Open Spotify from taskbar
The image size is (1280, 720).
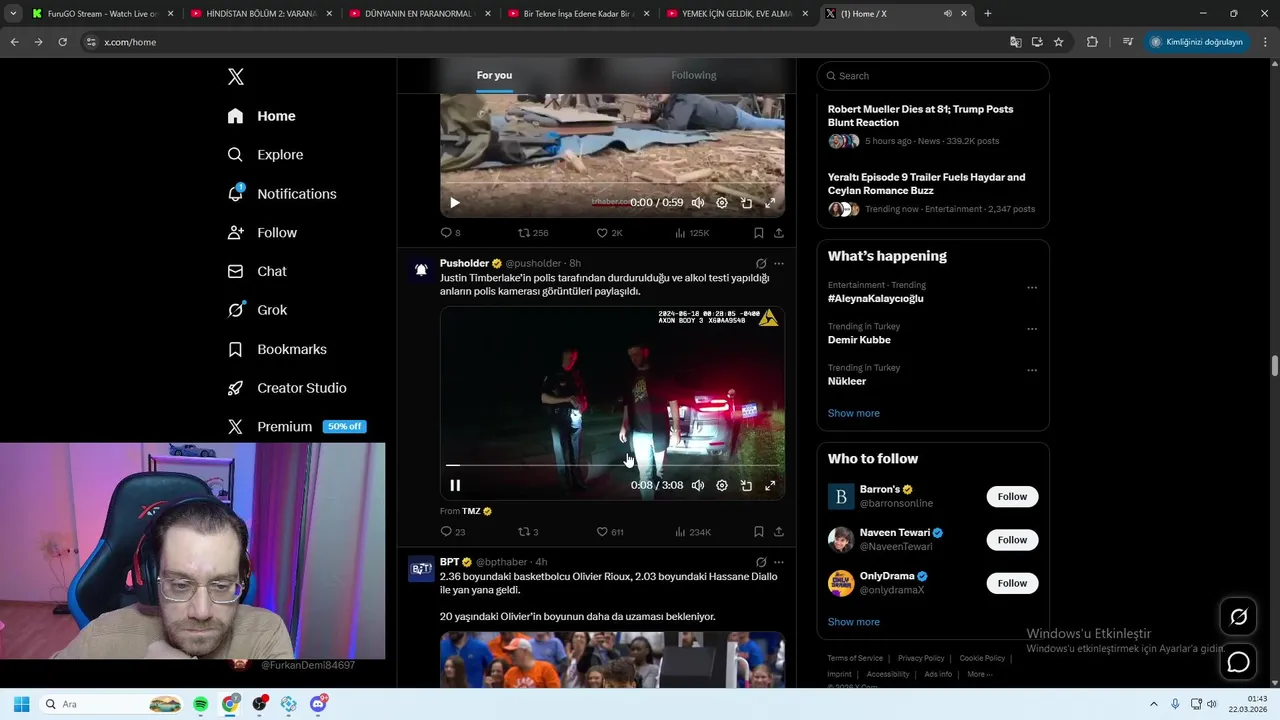(x=200, y=704)
